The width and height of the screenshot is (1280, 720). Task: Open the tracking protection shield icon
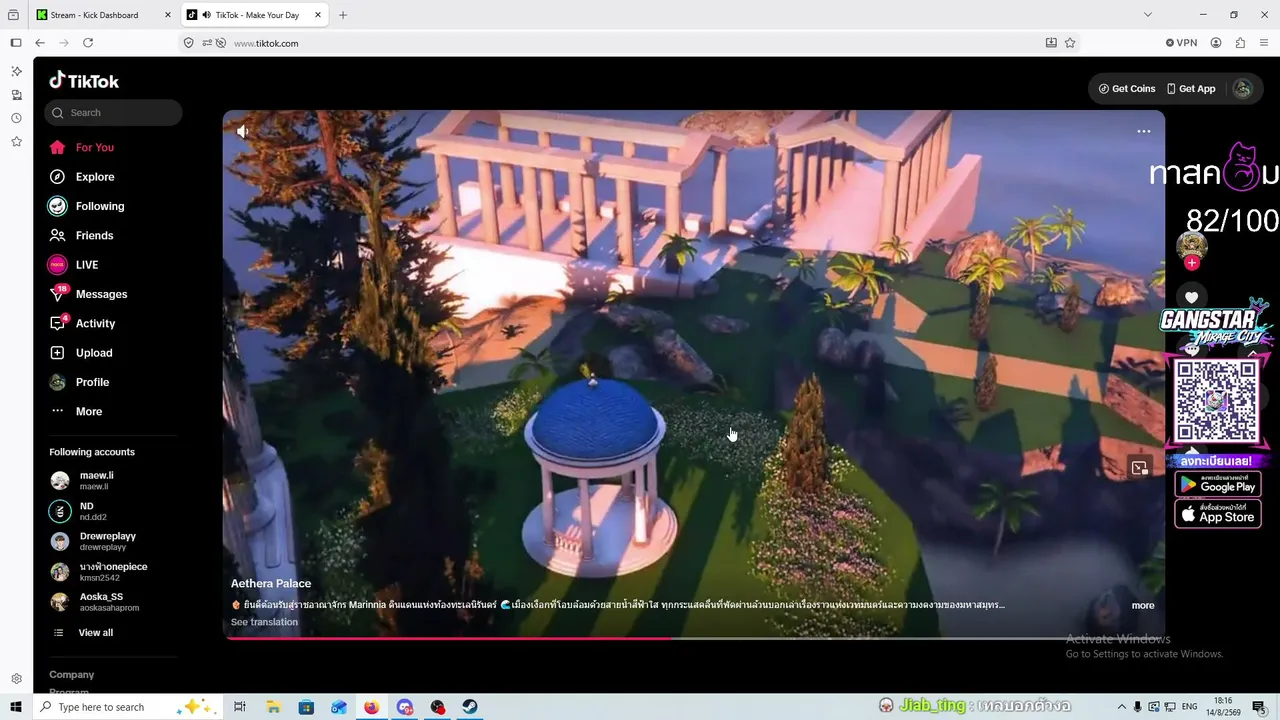(188, 43)
